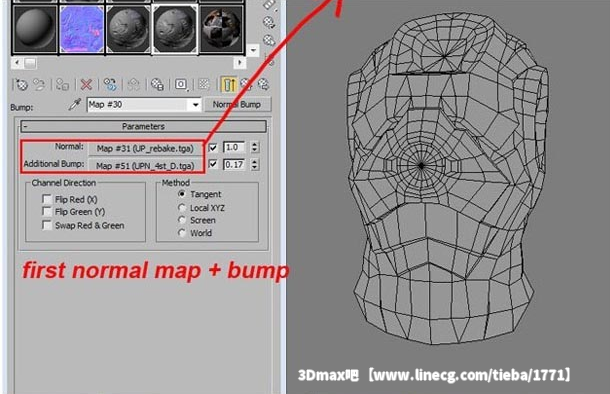Toggle the highlighted Show End Result icon

click(x=228, y=84)
